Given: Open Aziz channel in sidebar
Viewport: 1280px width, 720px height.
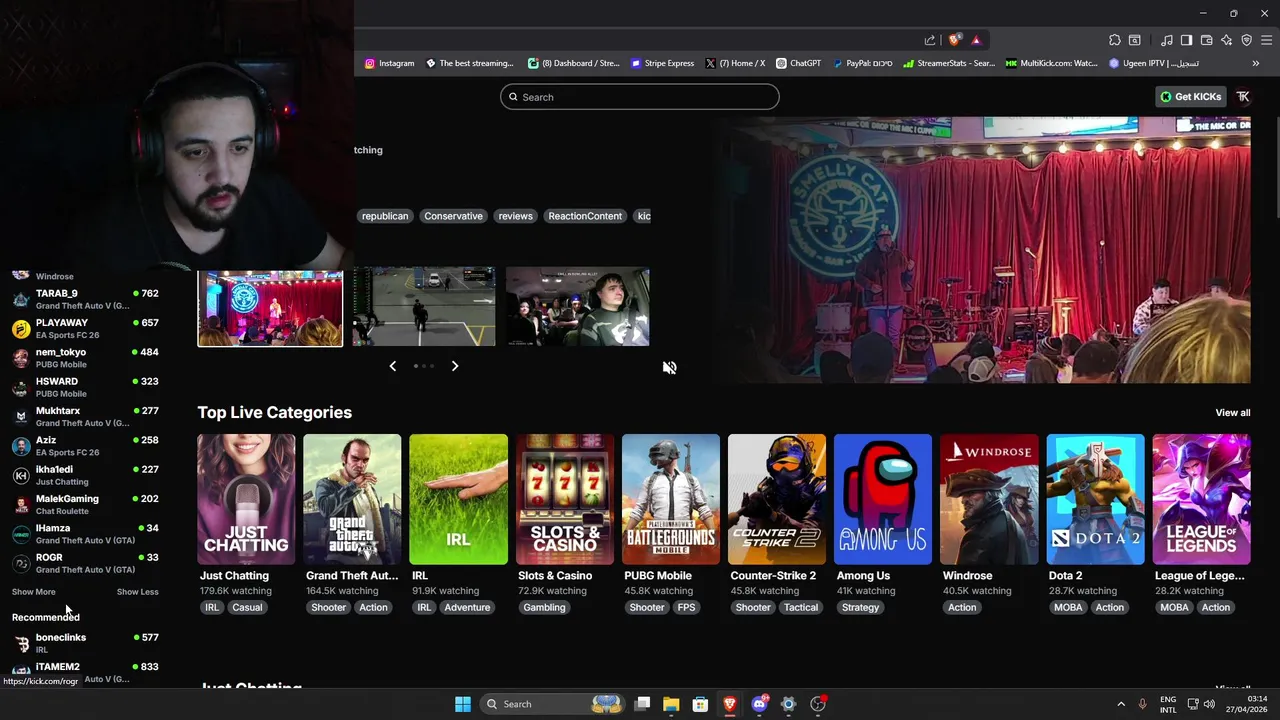Looking at the screenshot, I should pos(86,446).
